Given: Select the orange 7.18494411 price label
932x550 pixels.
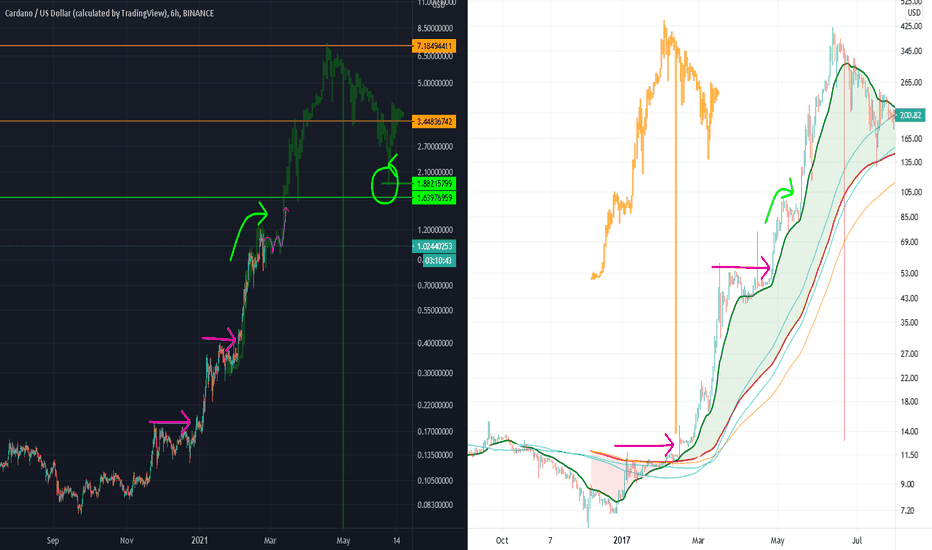Looking at the screenshot, I should click(434, 46).
